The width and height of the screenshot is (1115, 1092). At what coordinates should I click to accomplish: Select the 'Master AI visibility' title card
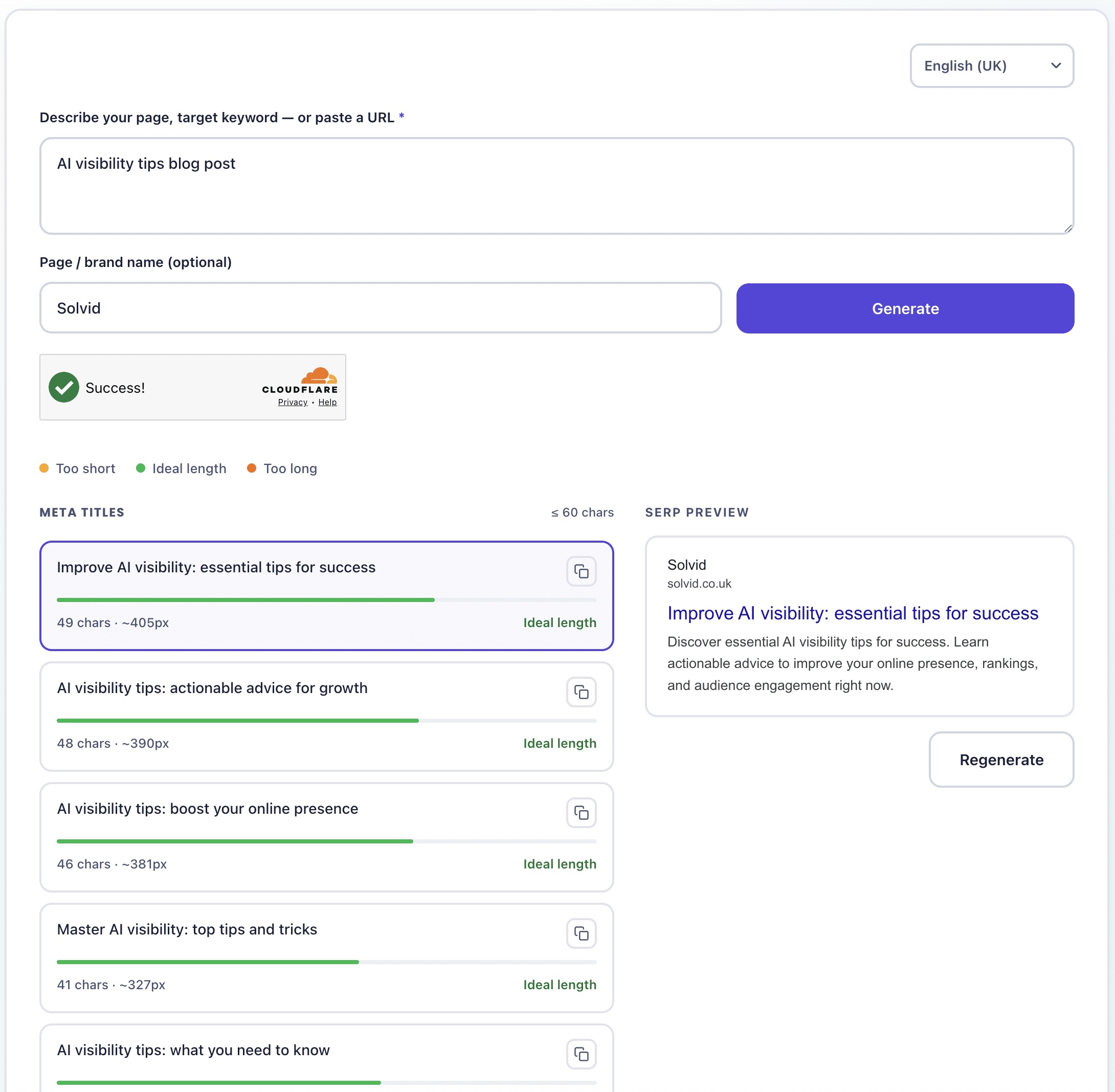click(327, 959)
